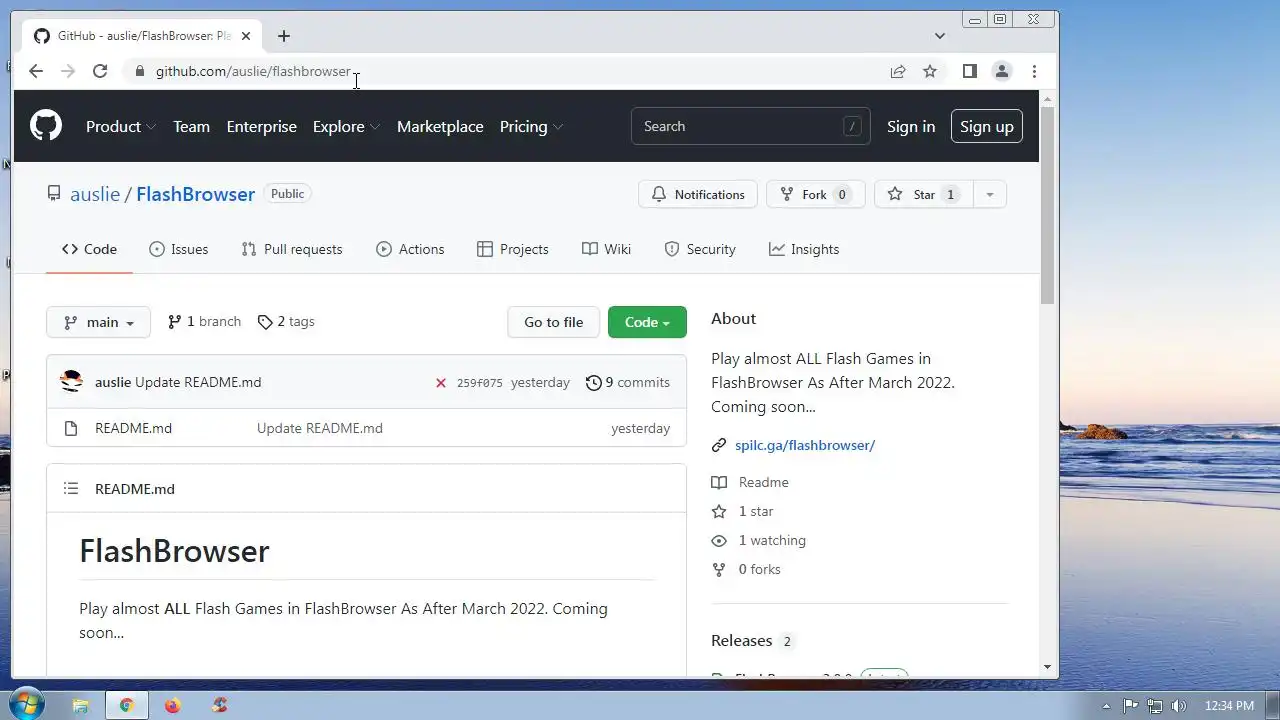Click the 0 forks link
The height and width of the screenshot is (720, 1280).
746,569
